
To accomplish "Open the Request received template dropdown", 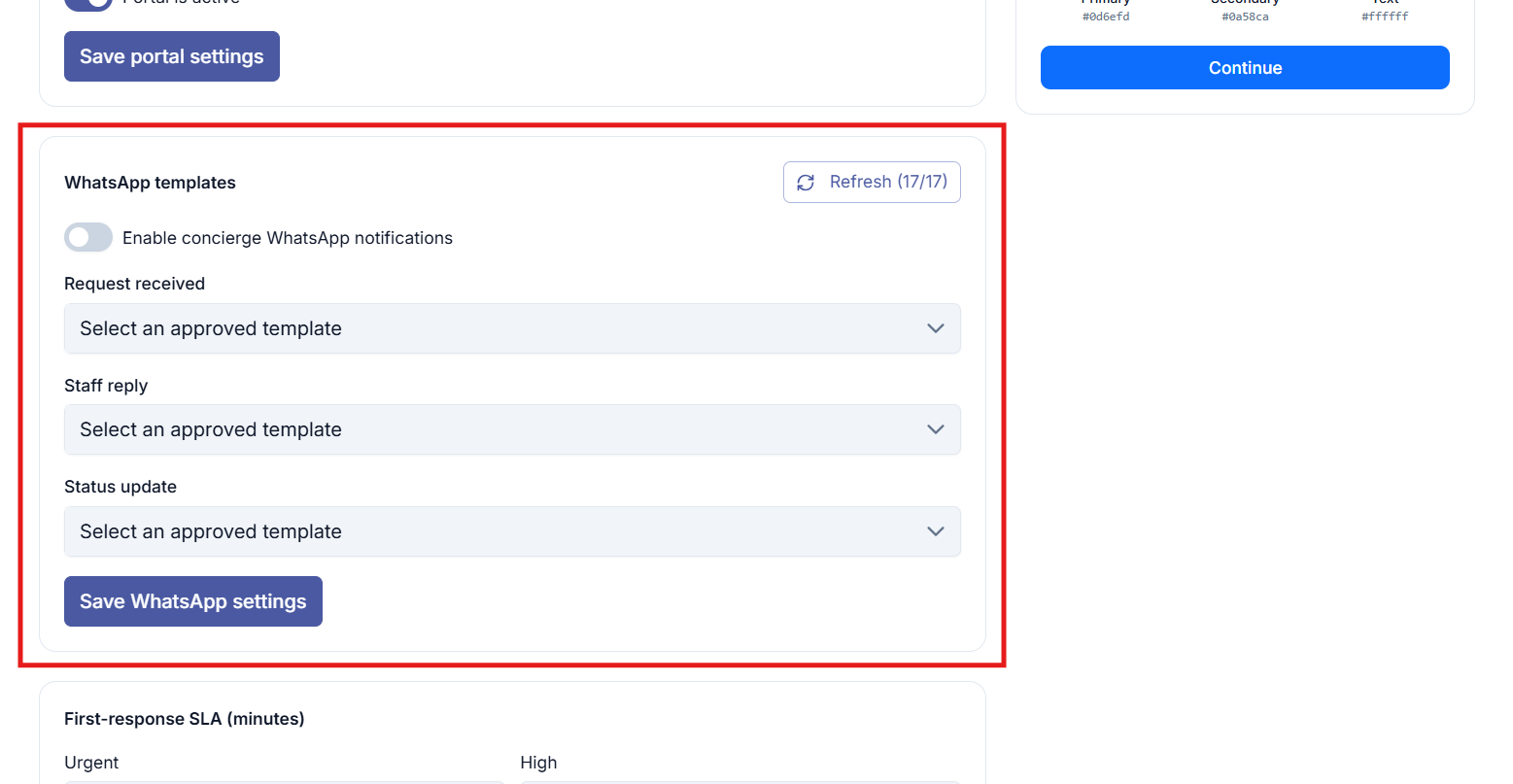I will [512, 328].
